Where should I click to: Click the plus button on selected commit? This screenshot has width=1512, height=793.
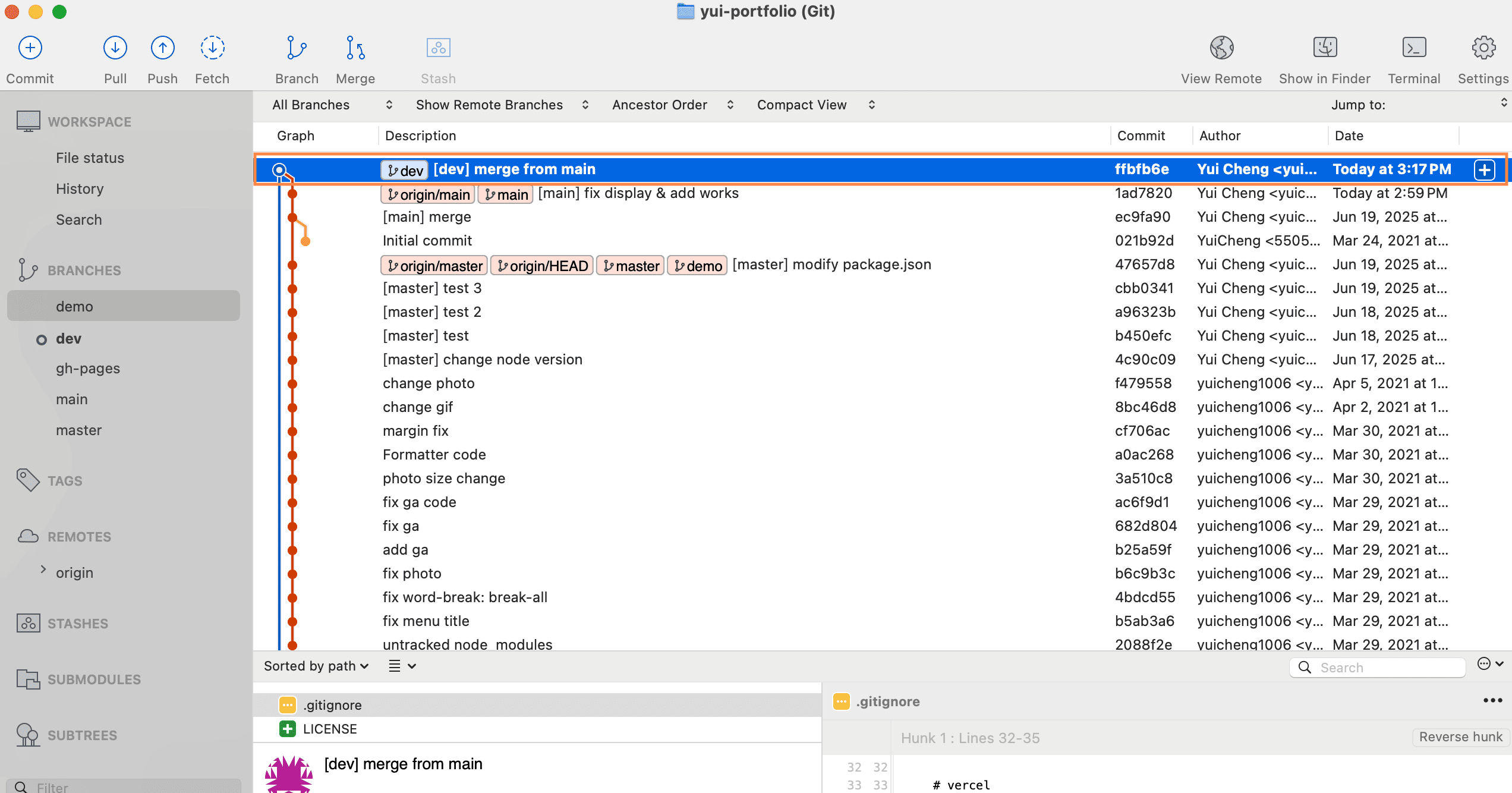tap(1484, 170)
